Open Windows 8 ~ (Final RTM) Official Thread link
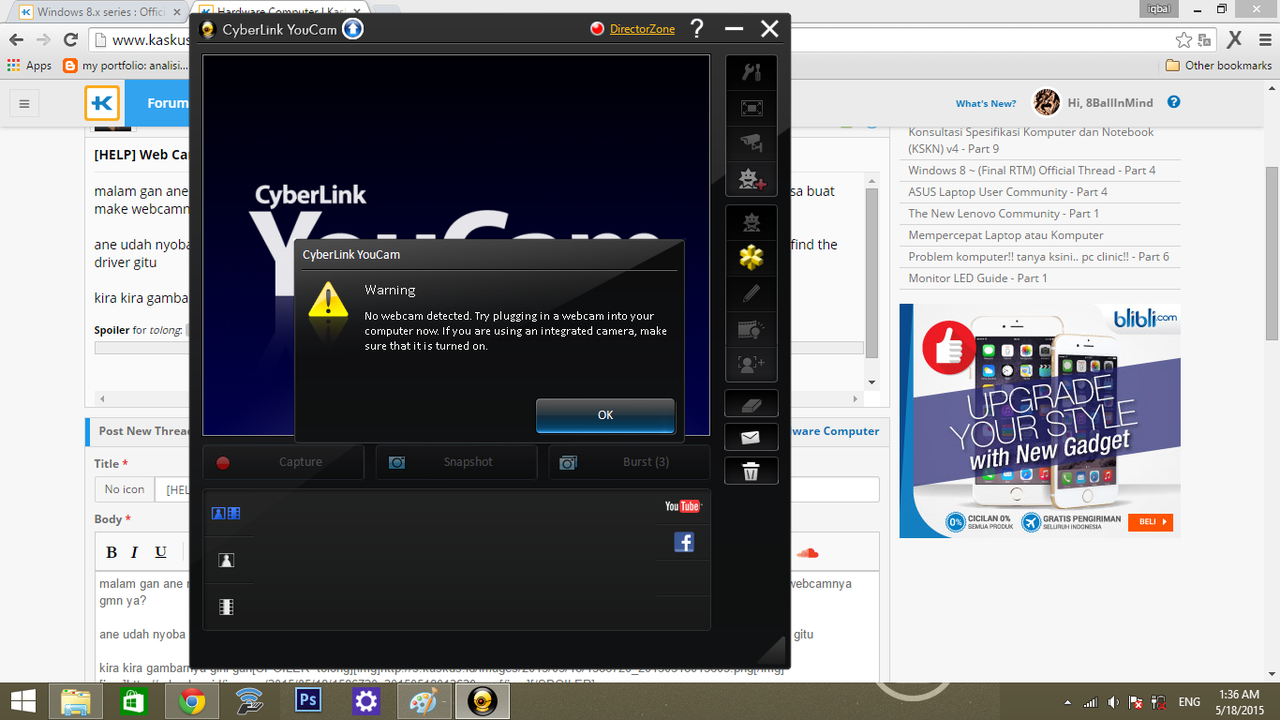 (1032, 170)
